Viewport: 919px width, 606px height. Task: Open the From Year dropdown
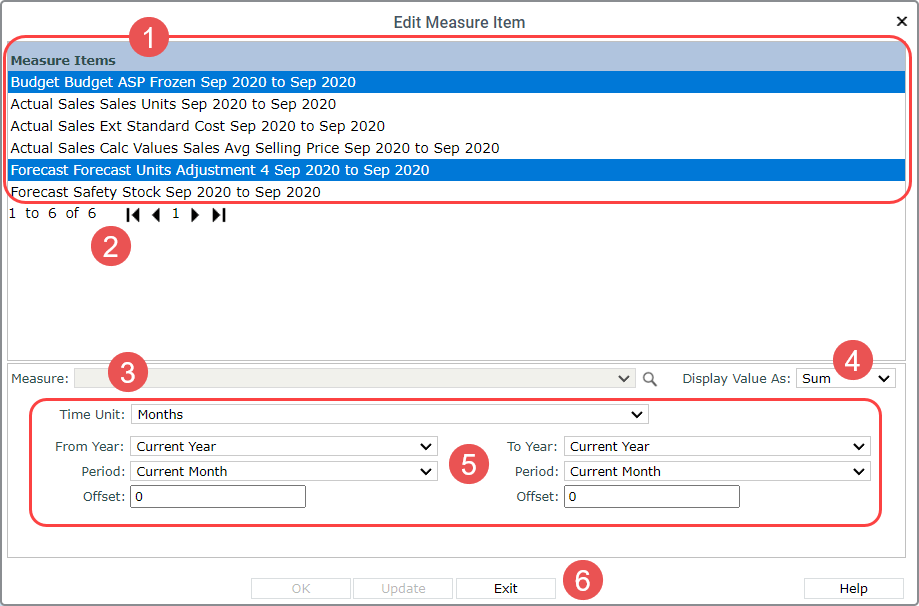pos(284,447)
